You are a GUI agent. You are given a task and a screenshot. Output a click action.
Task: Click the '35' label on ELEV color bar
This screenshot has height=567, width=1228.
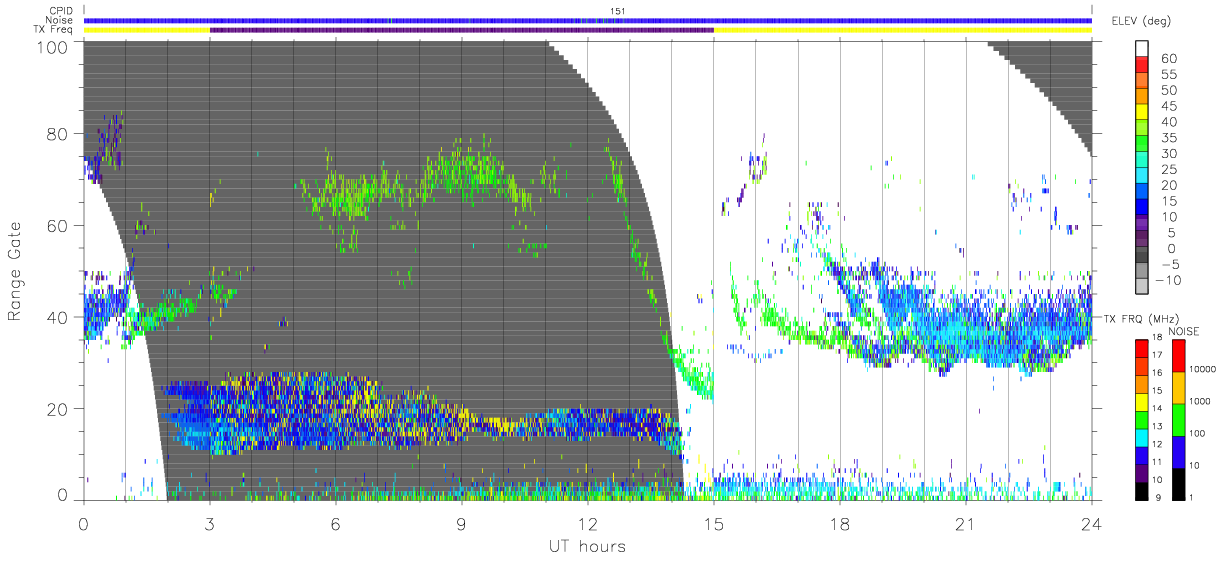pos(1169,137)
